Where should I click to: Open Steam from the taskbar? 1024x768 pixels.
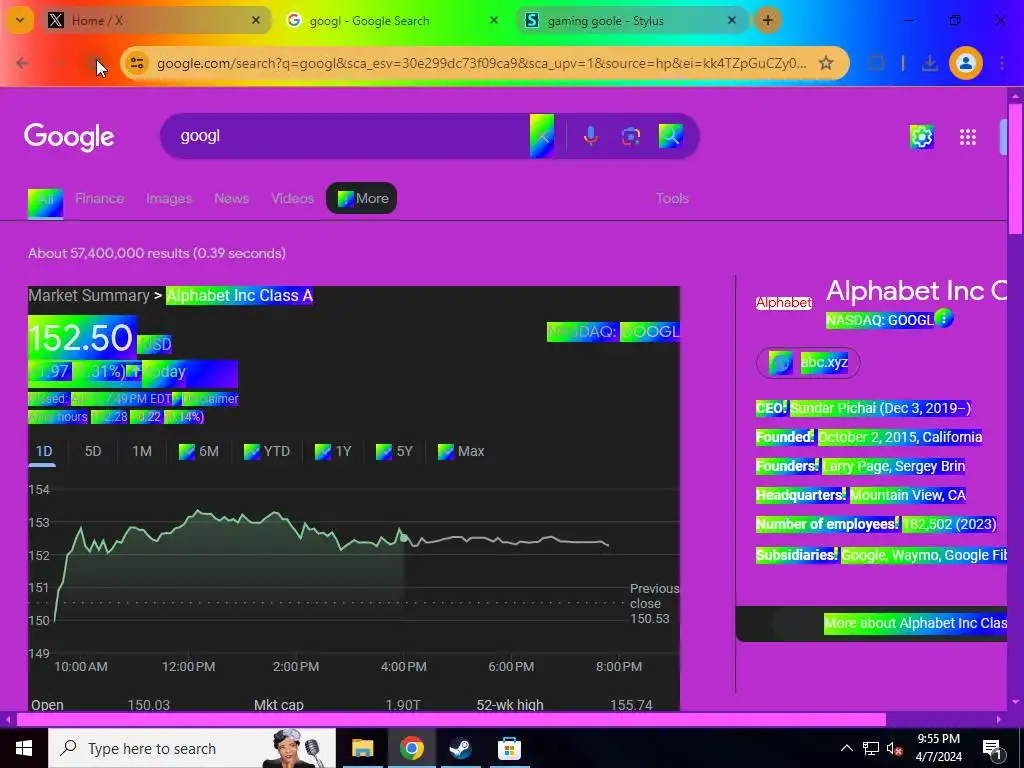coord(460,748)
